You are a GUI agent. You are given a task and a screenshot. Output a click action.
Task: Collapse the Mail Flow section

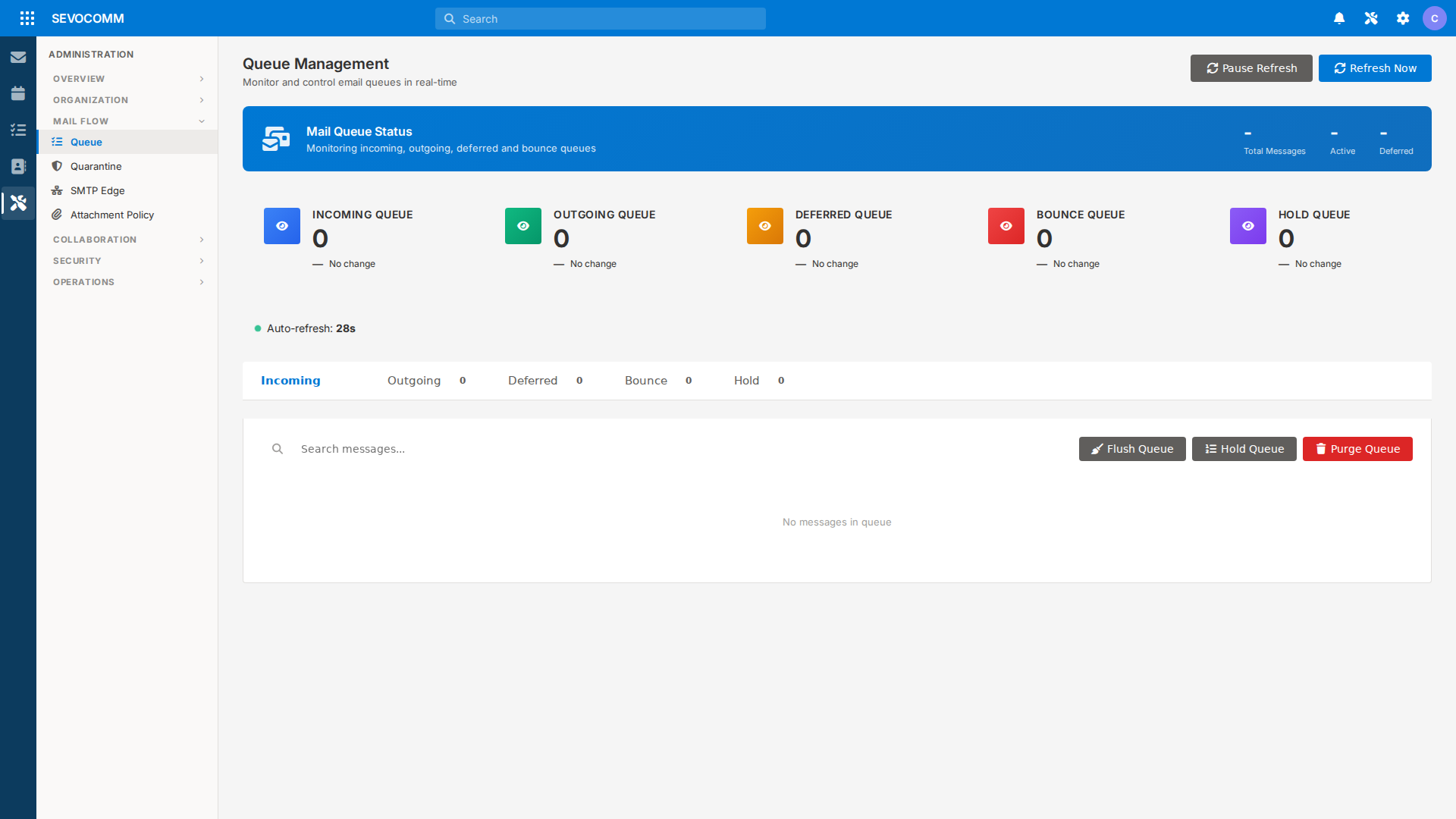[x=126, y=121]
